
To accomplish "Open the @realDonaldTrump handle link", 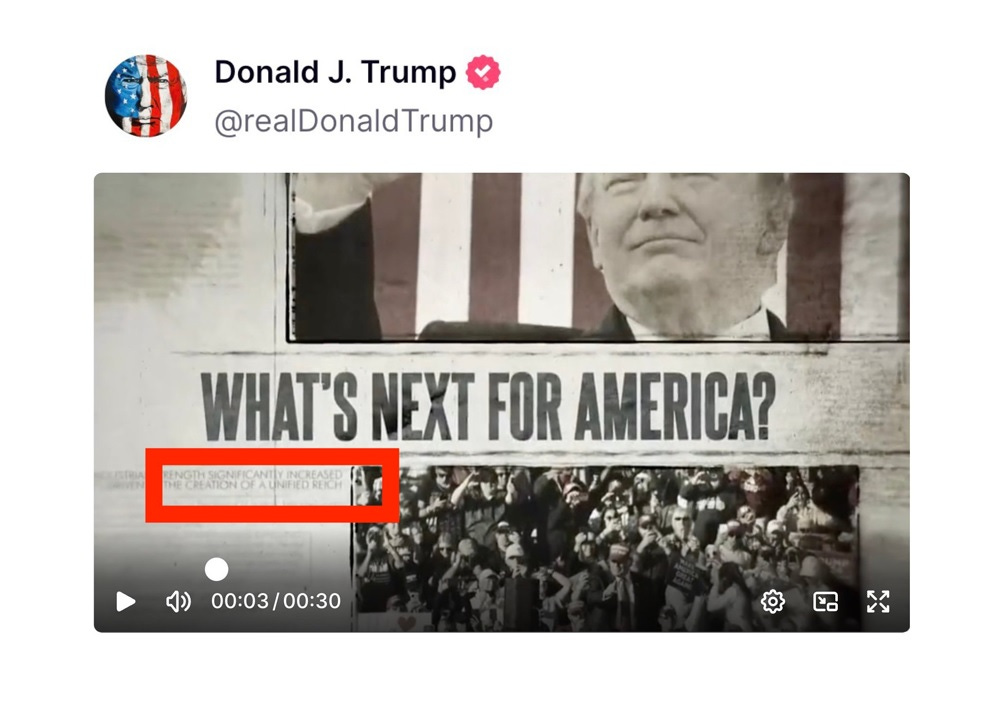I will tap(352, 120).
